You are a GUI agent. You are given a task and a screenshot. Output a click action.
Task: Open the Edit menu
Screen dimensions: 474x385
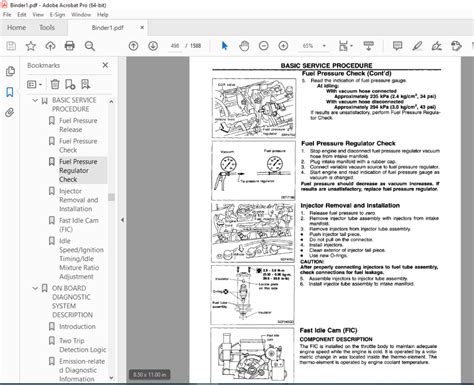tap(22, 15)
